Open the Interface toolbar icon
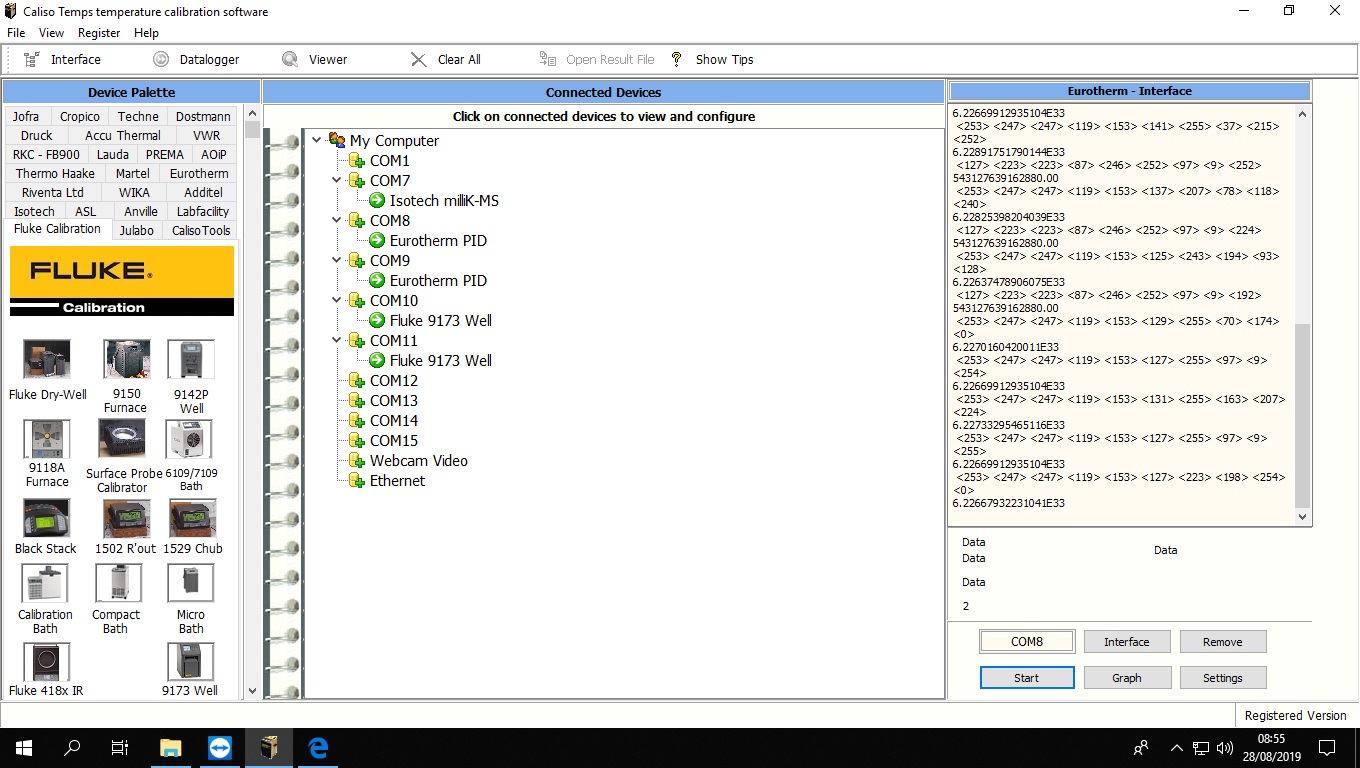The height and width of the screenshot is (768, 1360). tap(32, 59)
